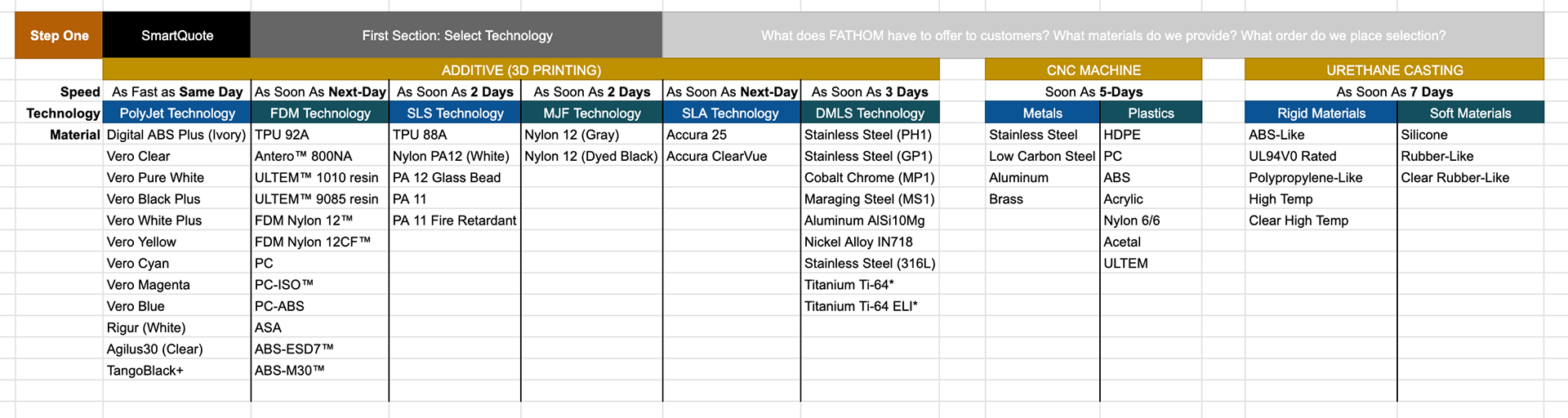This screenshot has width=1568, height=418.
Task: Select the 'As Soon As 3 Days' cell
Action: click(870, 91)
